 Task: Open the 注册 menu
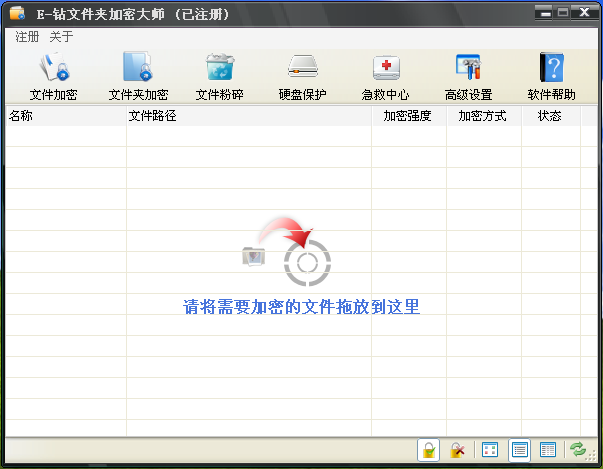(27, 37)
